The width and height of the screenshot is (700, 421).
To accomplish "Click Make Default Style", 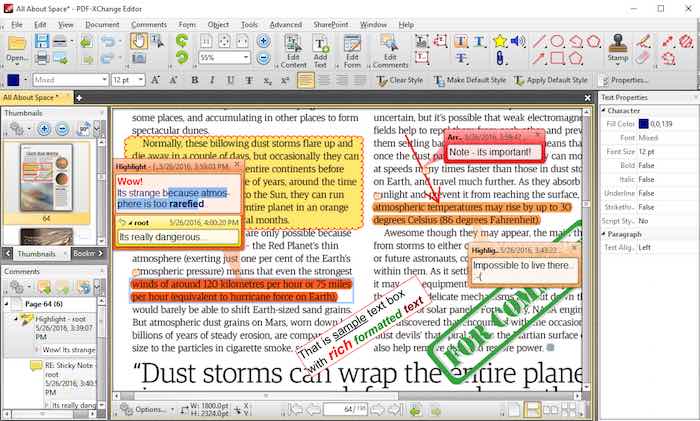I will click(x=470, y=80).
